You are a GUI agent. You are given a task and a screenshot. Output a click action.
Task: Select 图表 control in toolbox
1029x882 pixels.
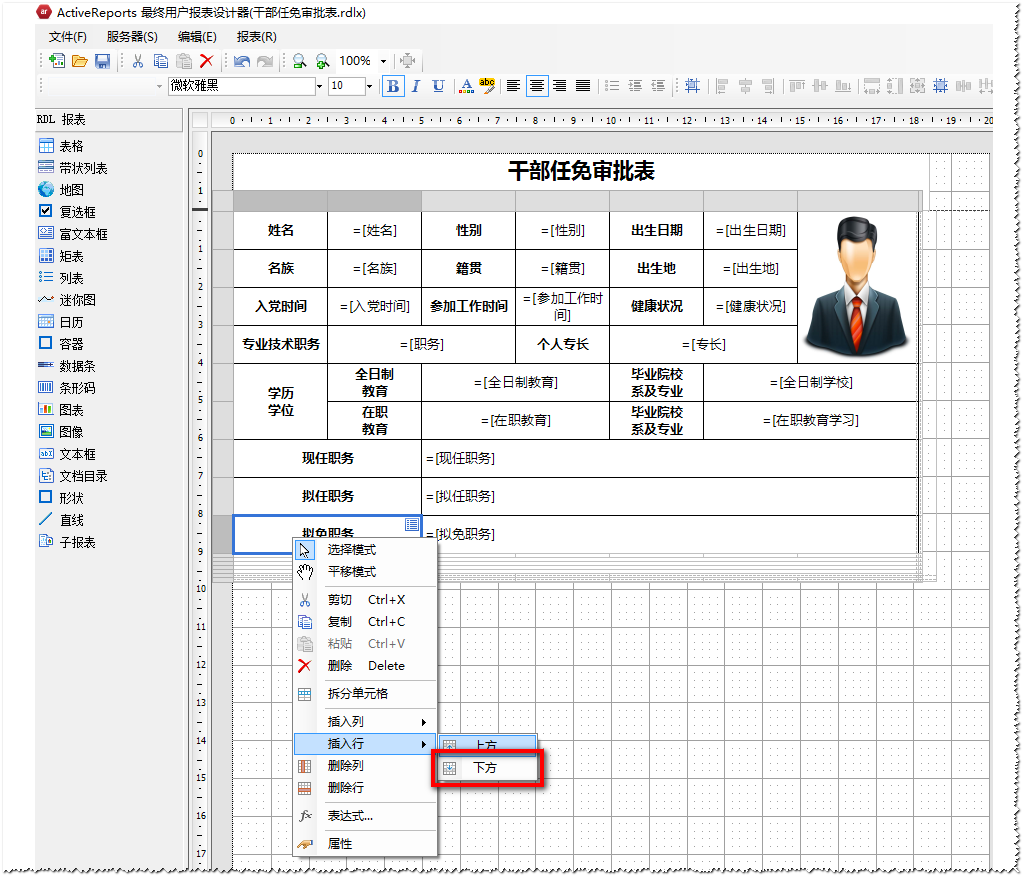[61, 410]
